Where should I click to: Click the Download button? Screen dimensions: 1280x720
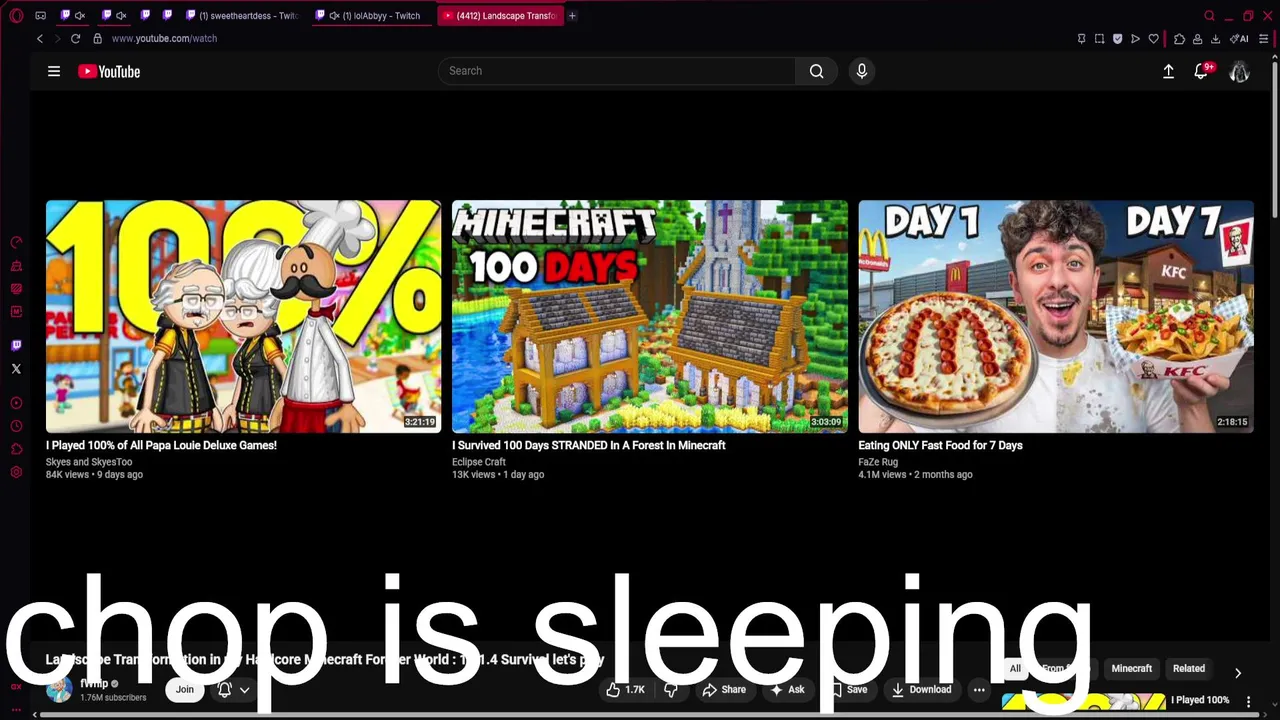(x=922, y=689)
